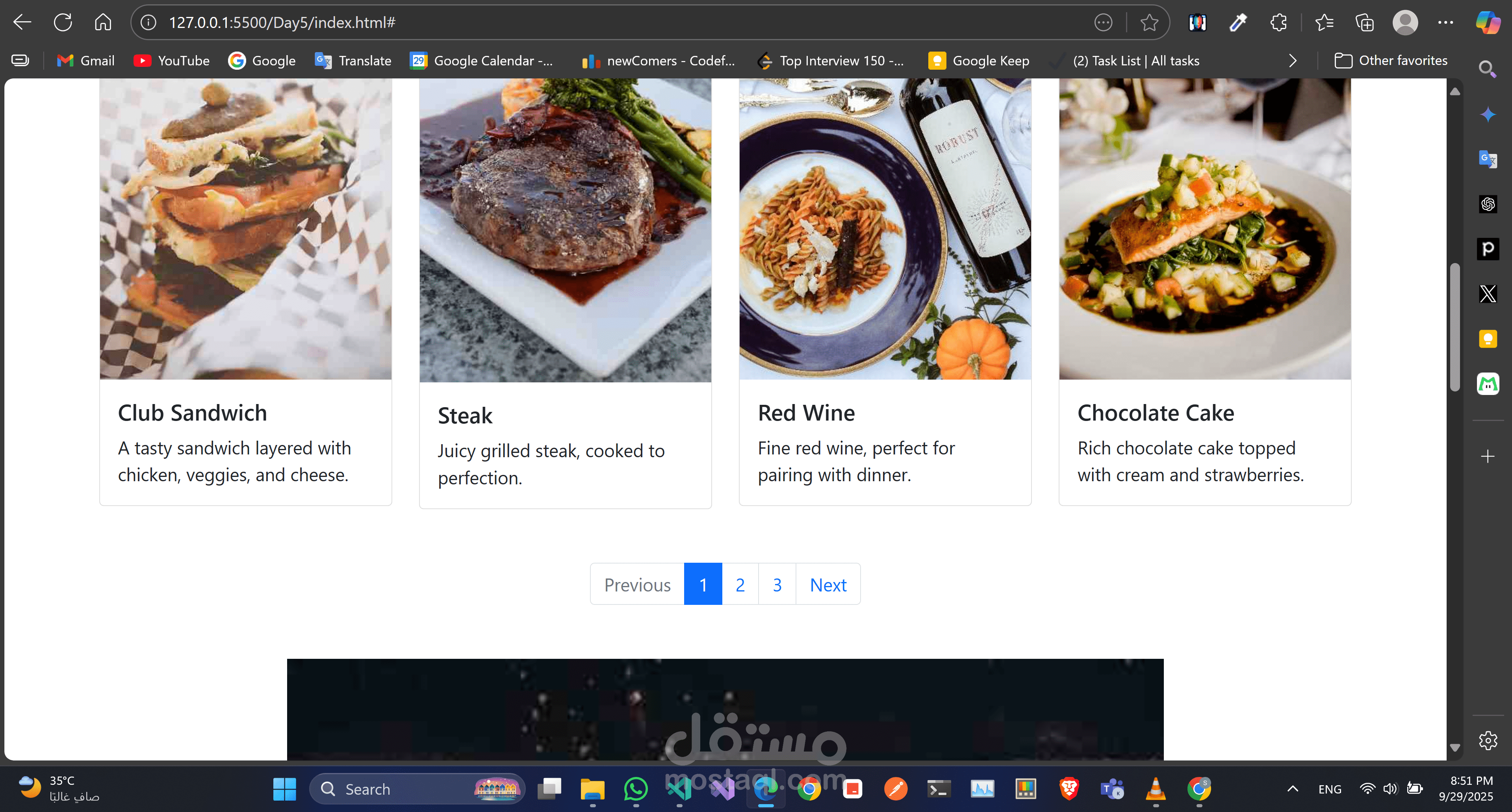Open Copilot icon in toolbar
This screenshot has width=1512, height=812.
click(x=1487, y=22)
